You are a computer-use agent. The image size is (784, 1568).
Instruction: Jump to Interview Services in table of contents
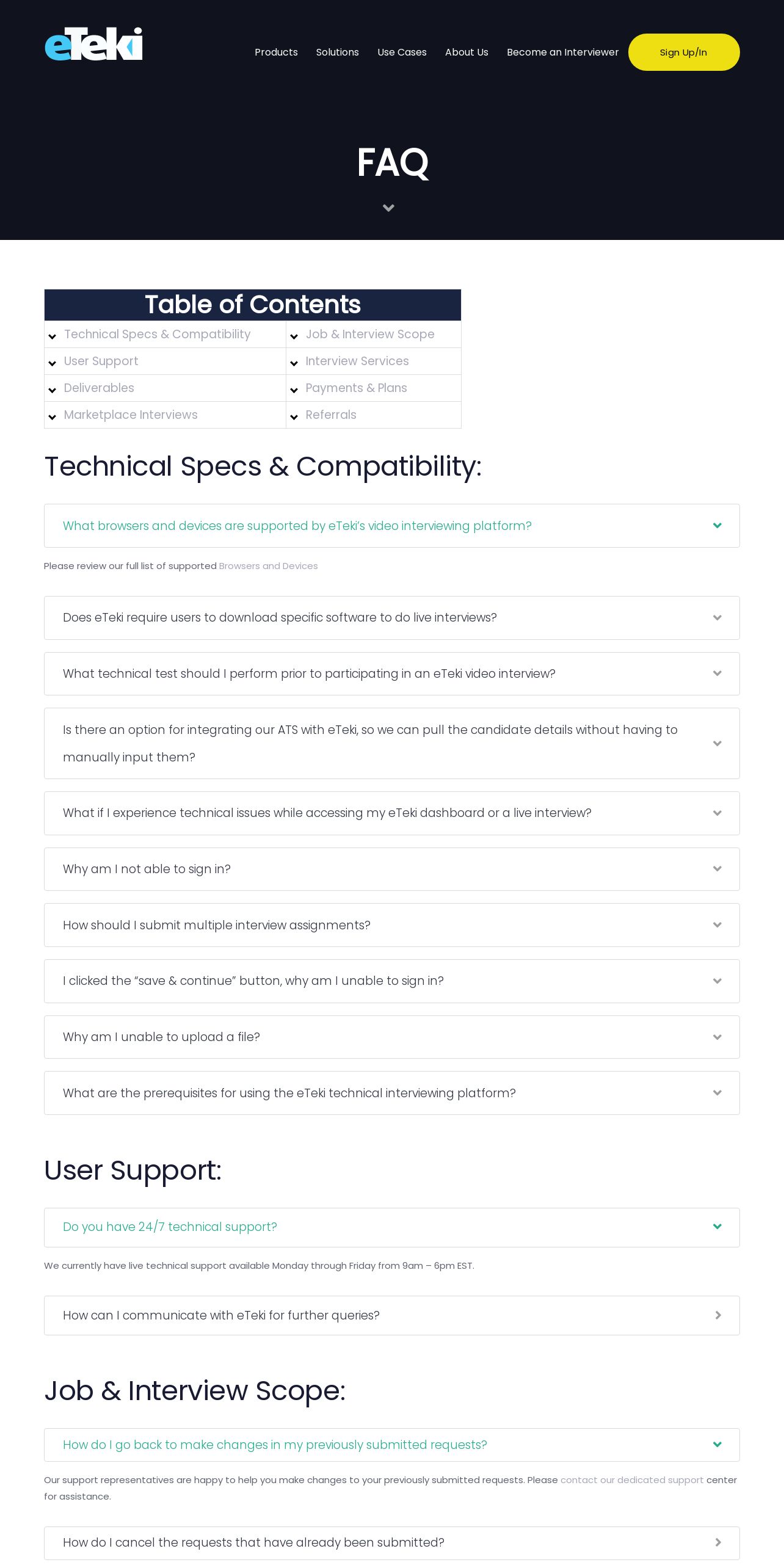[x=357, y=361]
